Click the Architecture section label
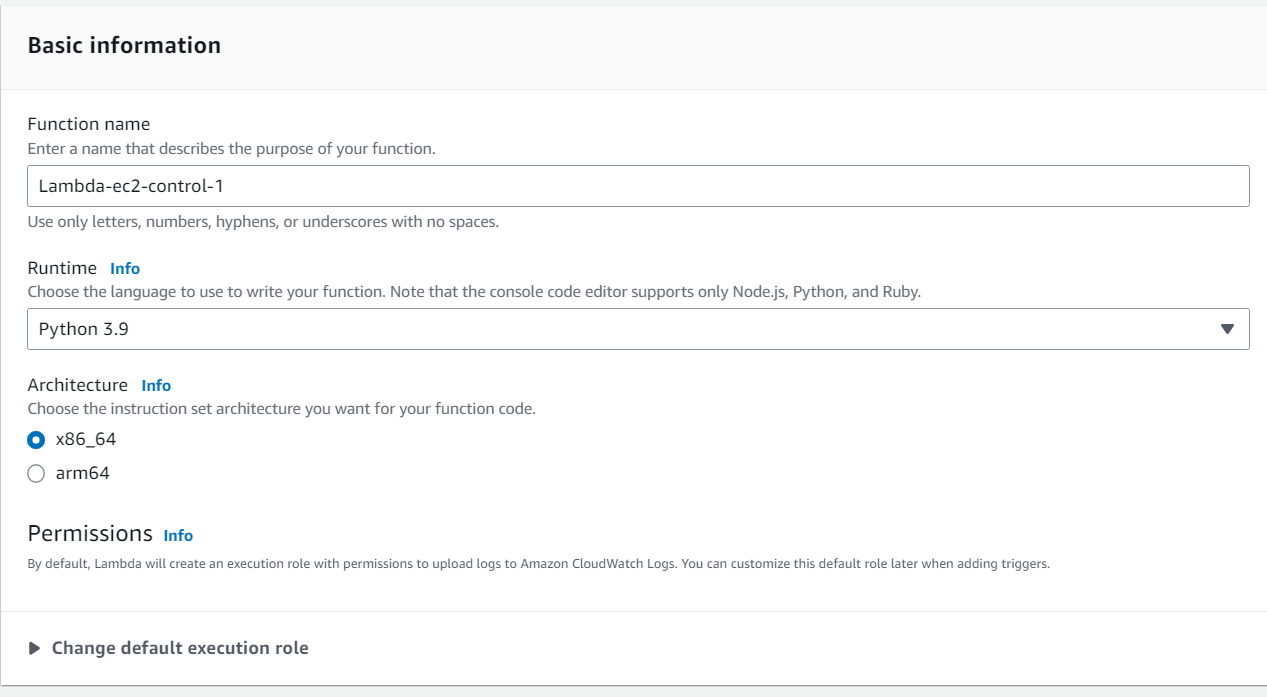This screenshot has width=1267, height=697. point(78,385)
